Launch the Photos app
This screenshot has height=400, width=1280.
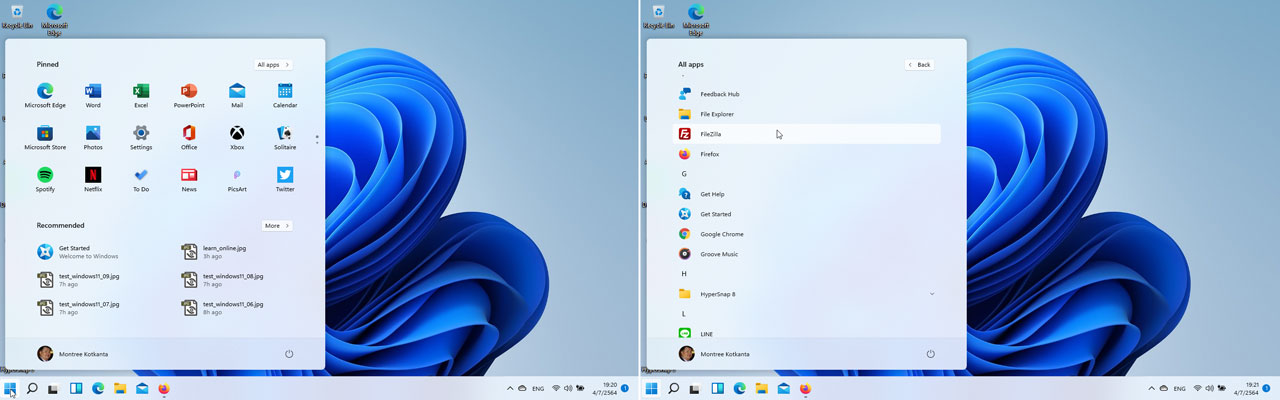93,138
